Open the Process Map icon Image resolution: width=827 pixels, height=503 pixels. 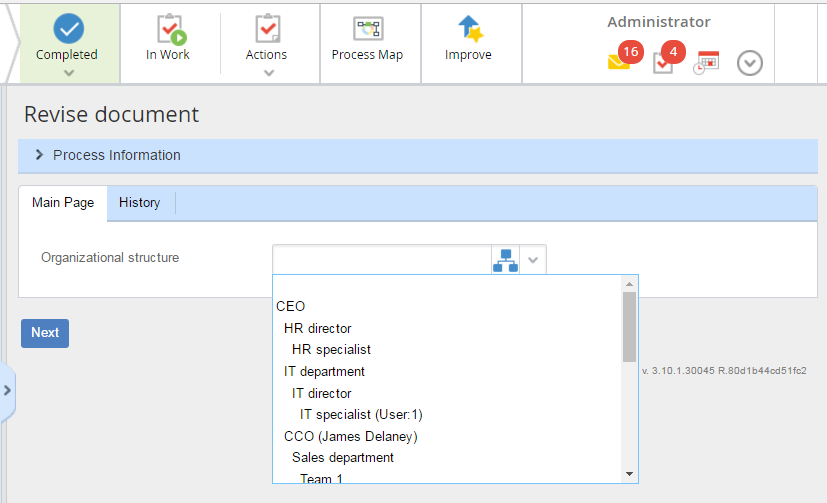tap(368, 28)
